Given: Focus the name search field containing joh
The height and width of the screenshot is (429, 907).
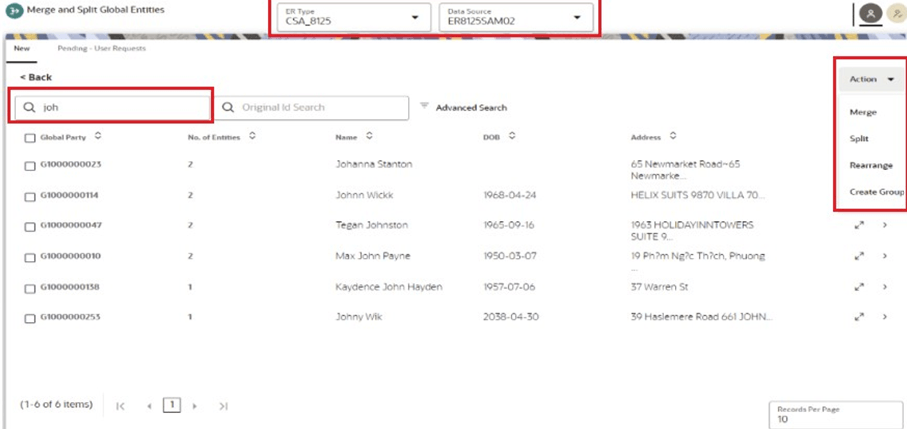Looking at the screenshot, I should (113, 108).
